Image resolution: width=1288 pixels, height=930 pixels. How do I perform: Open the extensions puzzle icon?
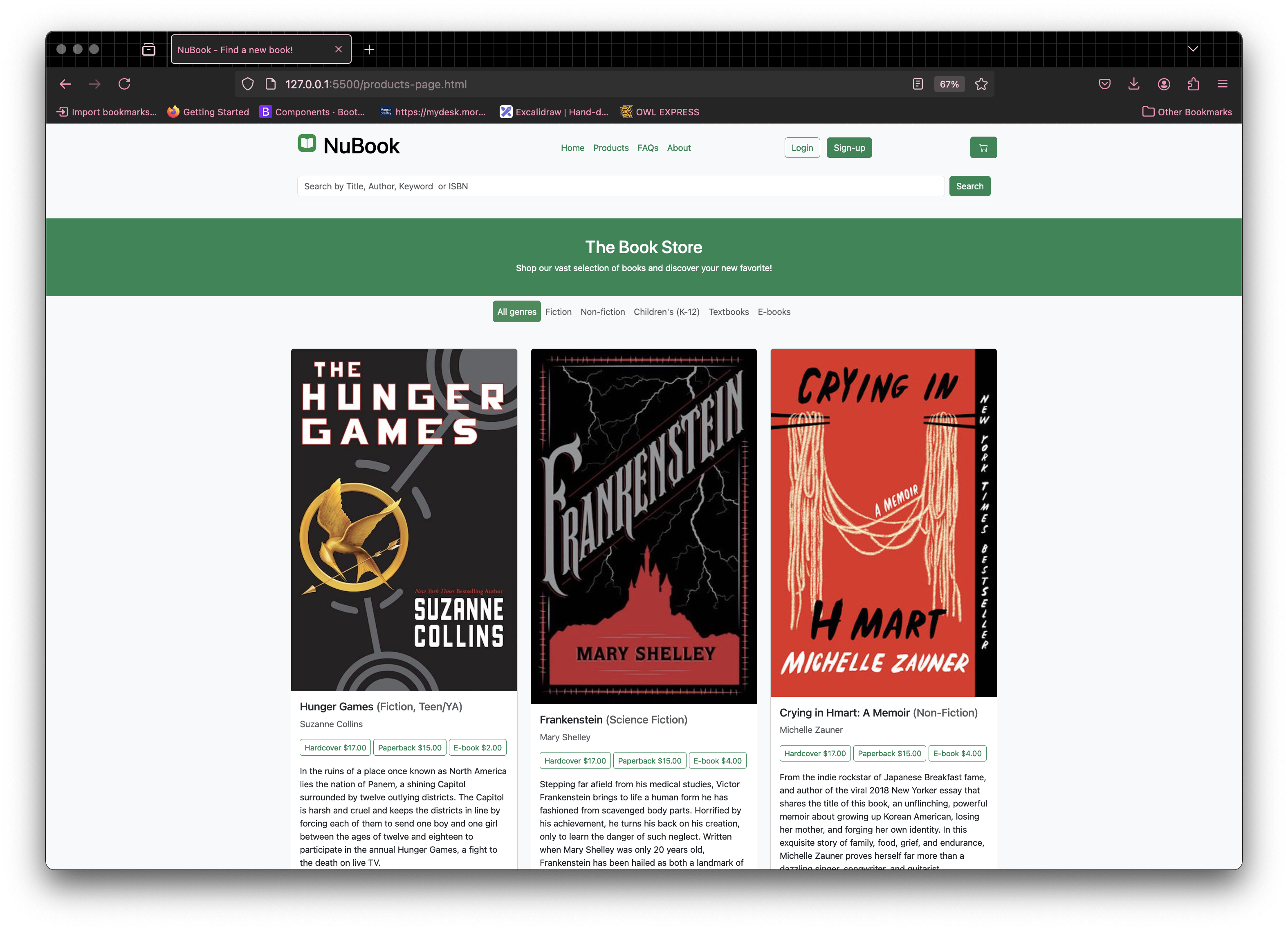click(1193, 84)
